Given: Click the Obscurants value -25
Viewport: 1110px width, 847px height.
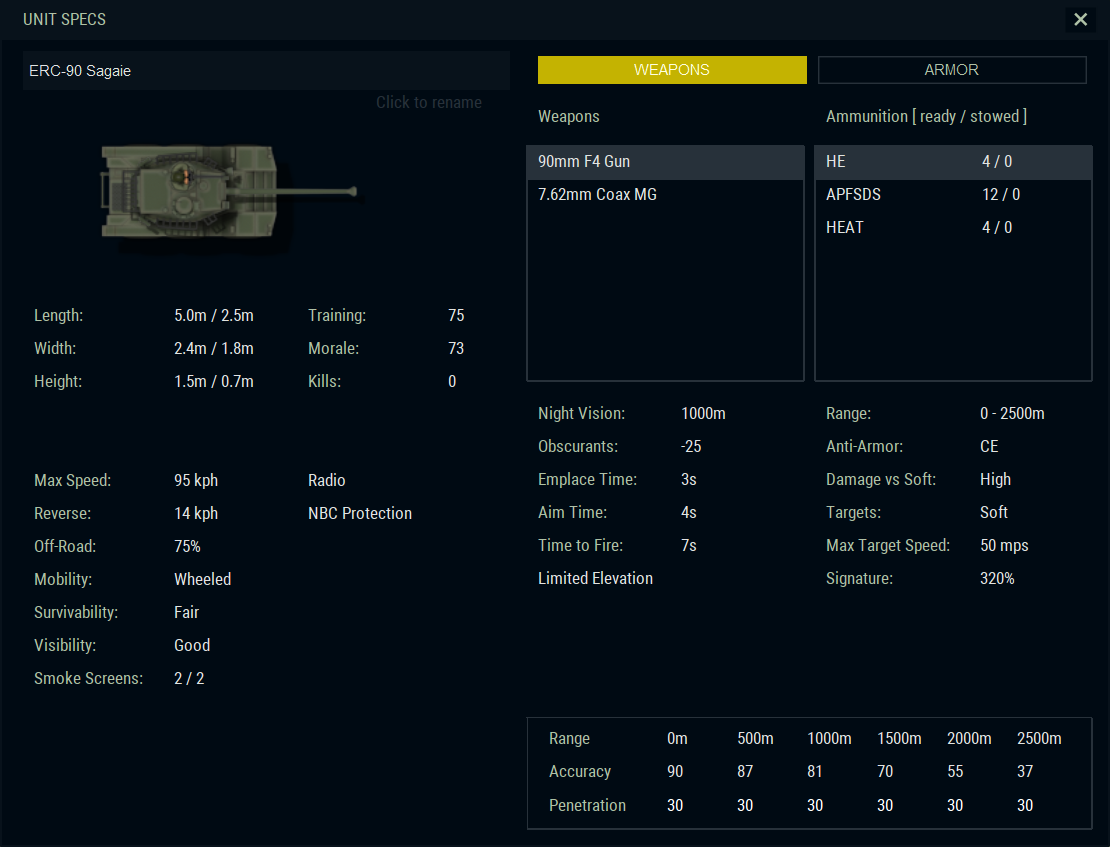Looking at the screenshot, I should click(x=691, y=447).
